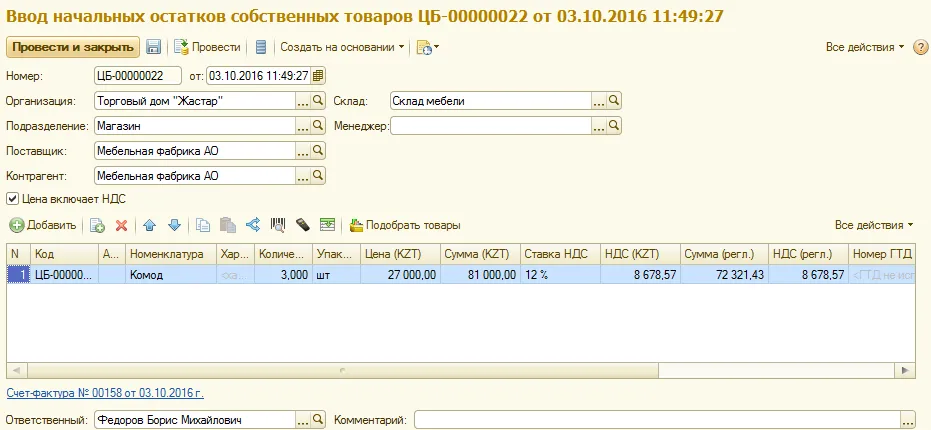The height and width of the screenshot is (430, 931).
Task: Click the price cell 27 000,00
Action: point(400,275)
